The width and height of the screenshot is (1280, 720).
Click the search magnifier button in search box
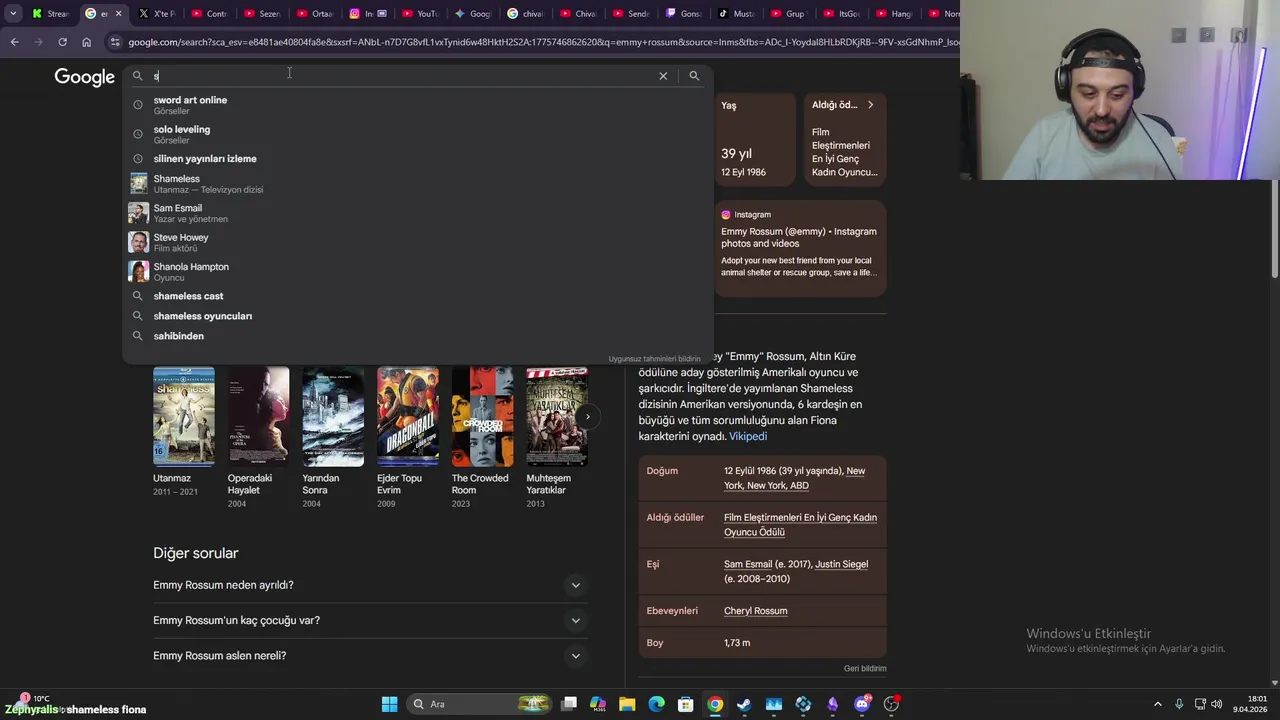click(694, 76)
